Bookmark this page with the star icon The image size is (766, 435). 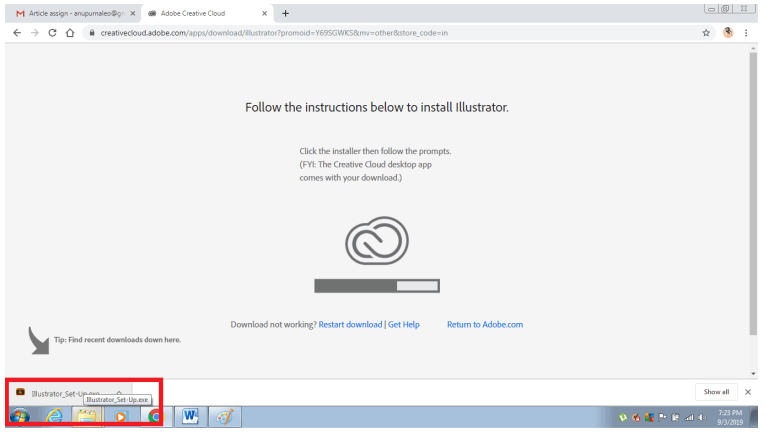[706, 32]
